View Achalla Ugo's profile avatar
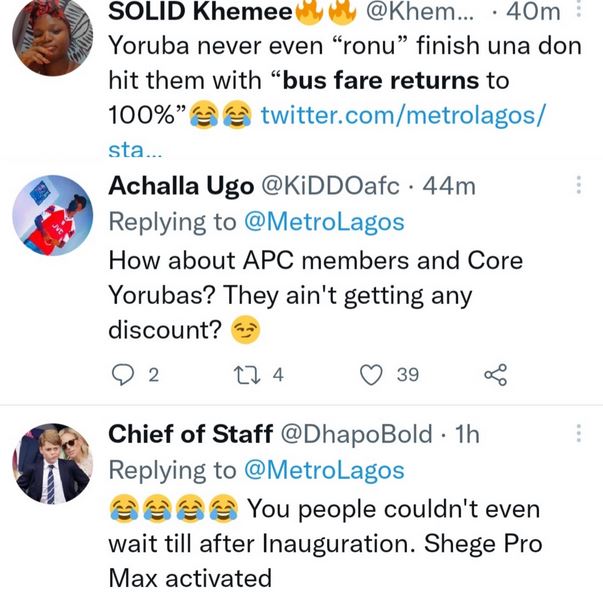This screenshot has height=598, width=603. (53, 215)
